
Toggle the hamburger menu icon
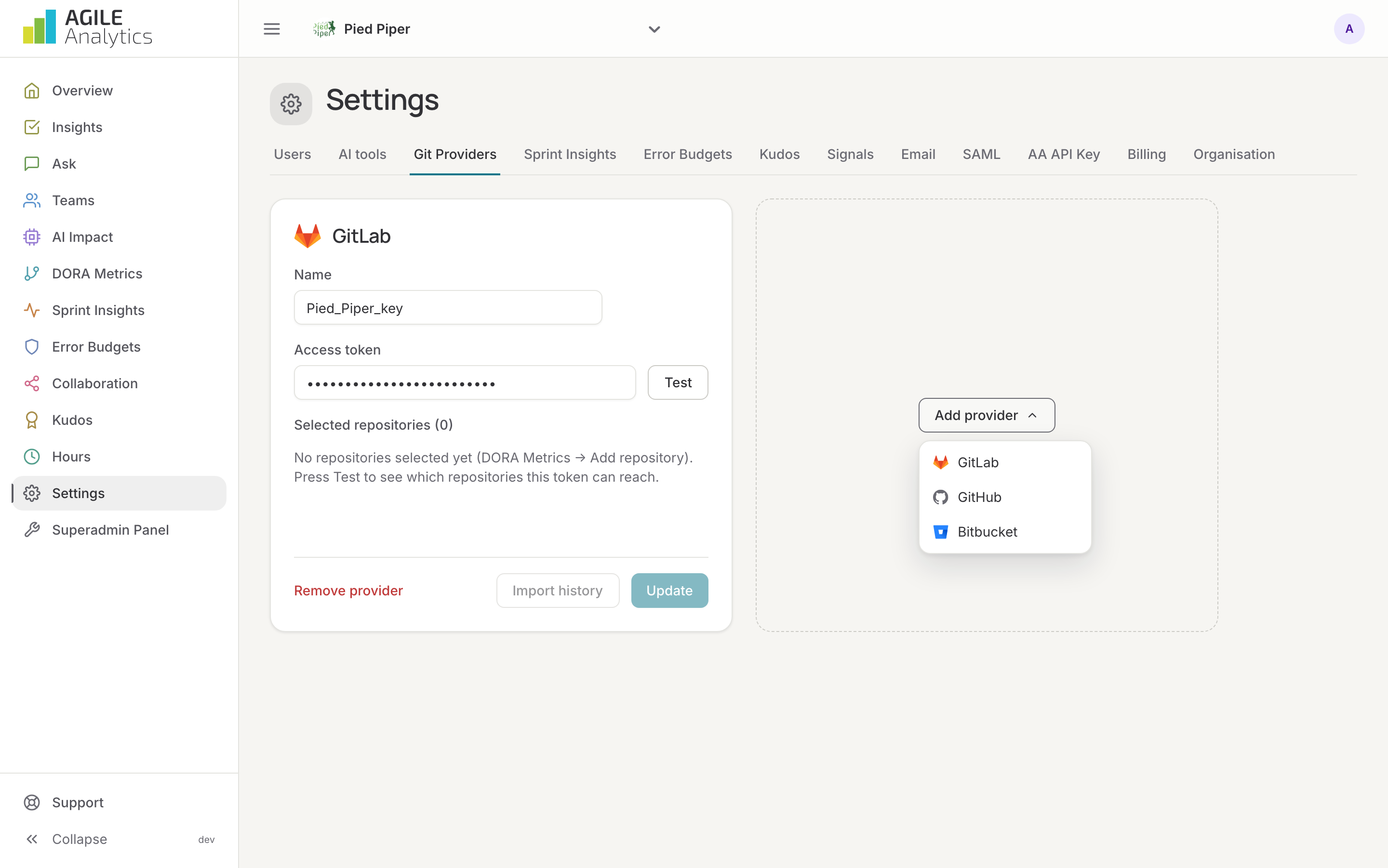coord(272,29)
